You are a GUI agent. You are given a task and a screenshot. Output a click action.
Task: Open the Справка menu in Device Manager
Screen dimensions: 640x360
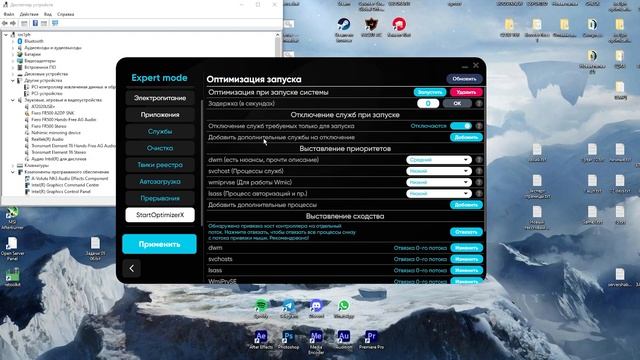tap(66, 14)
